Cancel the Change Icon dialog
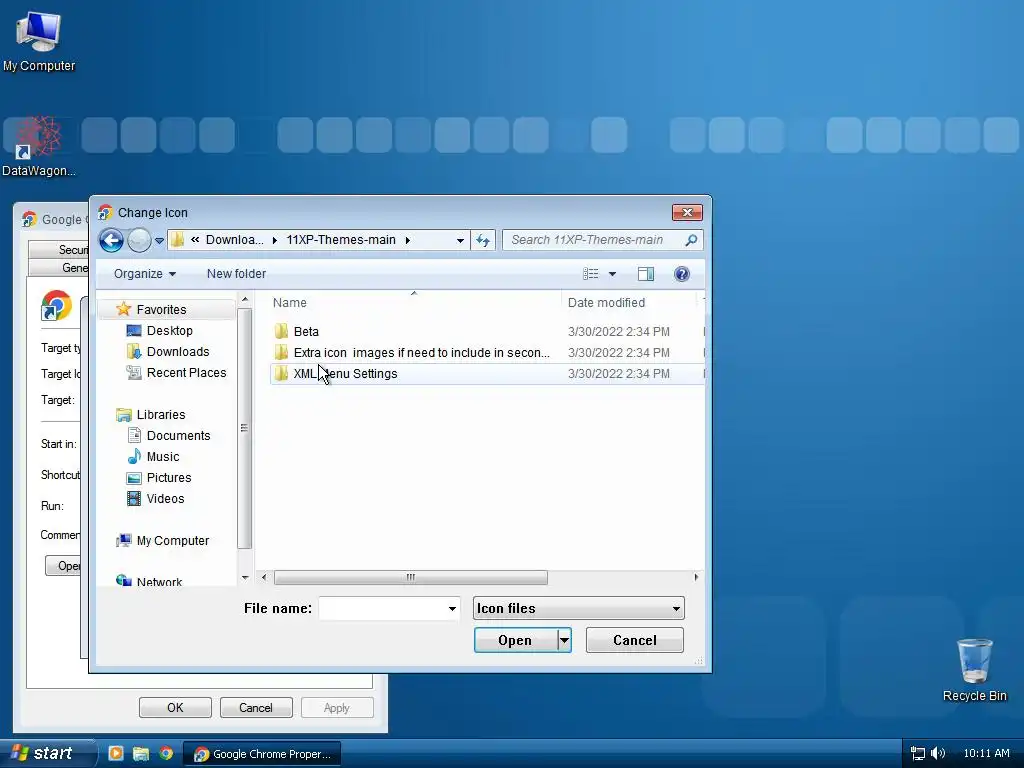This screenshot has width=1024, height=768. click(x=635, y=641)
